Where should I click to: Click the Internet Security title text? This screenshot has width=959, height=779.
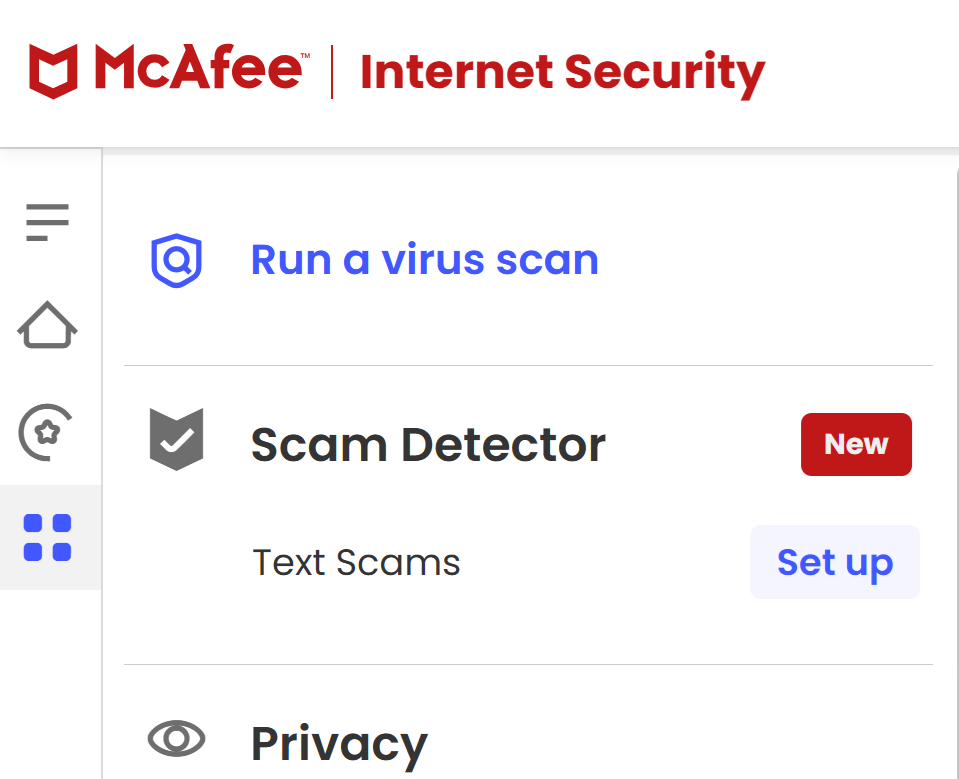(562, 73)
